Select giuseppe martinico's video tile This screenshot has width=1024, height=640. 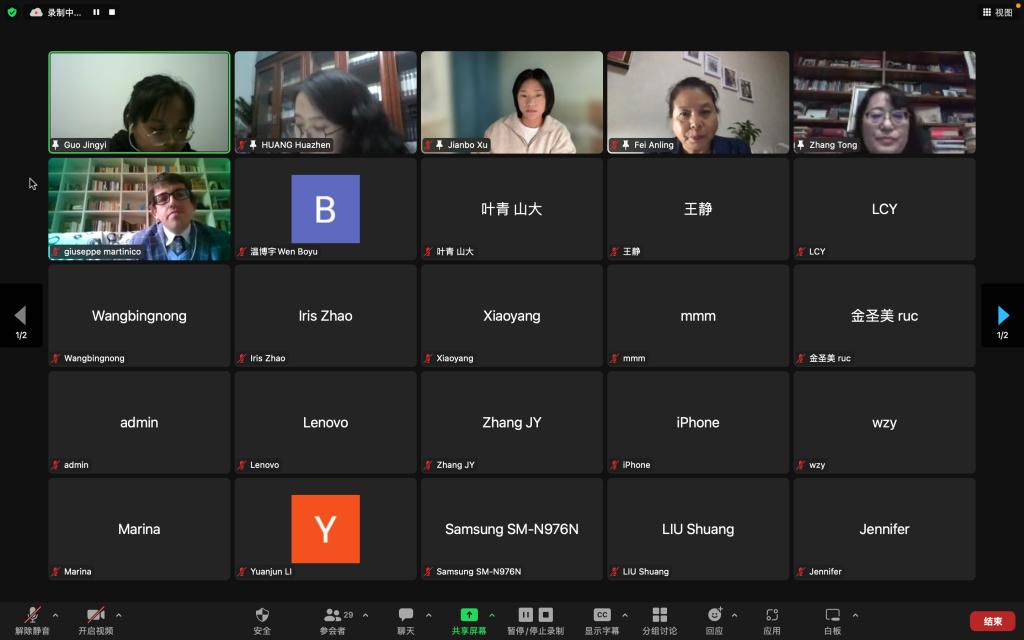(139, 209)
